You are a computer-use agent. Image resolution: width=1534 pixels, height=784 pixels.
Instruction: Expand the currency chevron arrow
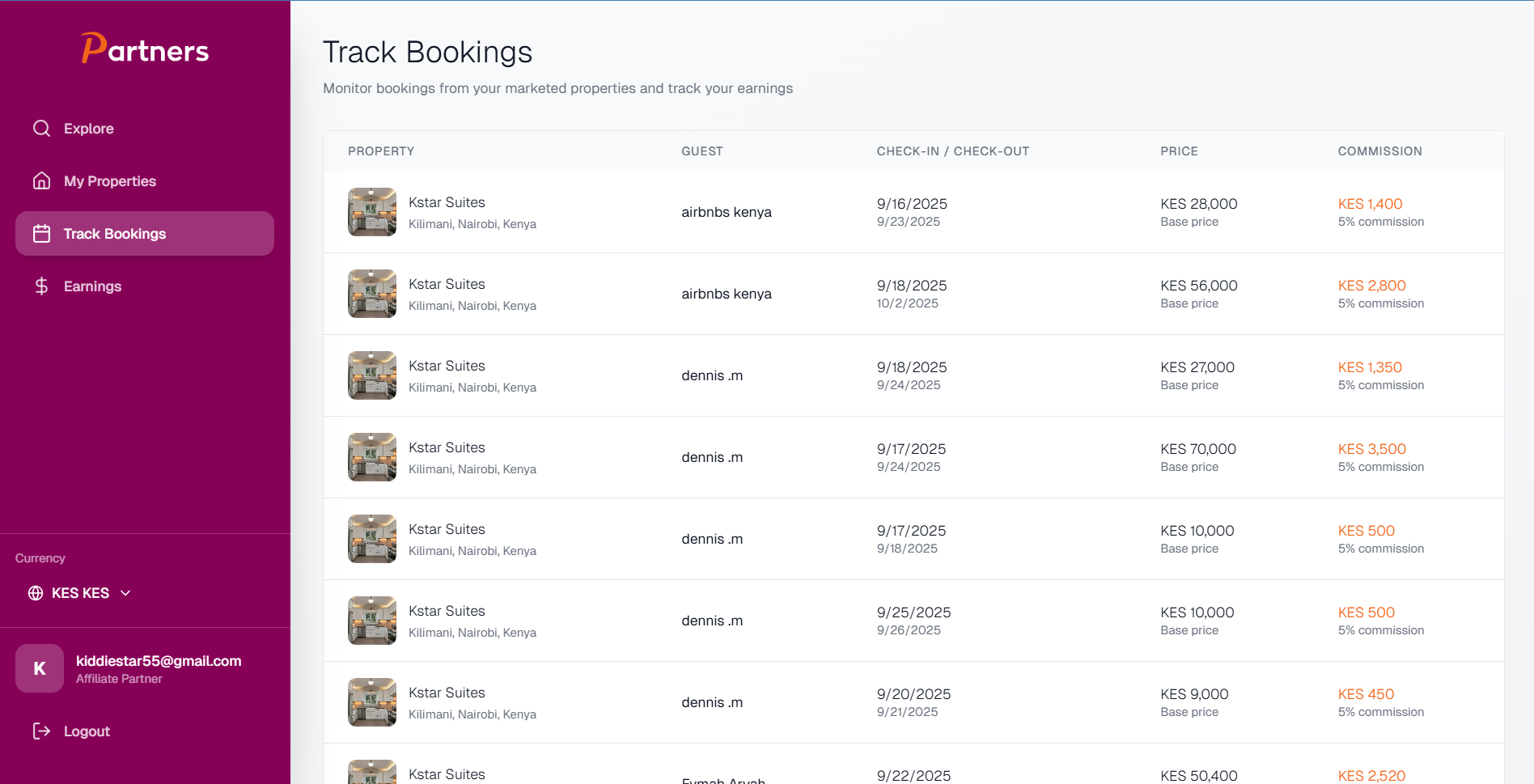point(125,592)
